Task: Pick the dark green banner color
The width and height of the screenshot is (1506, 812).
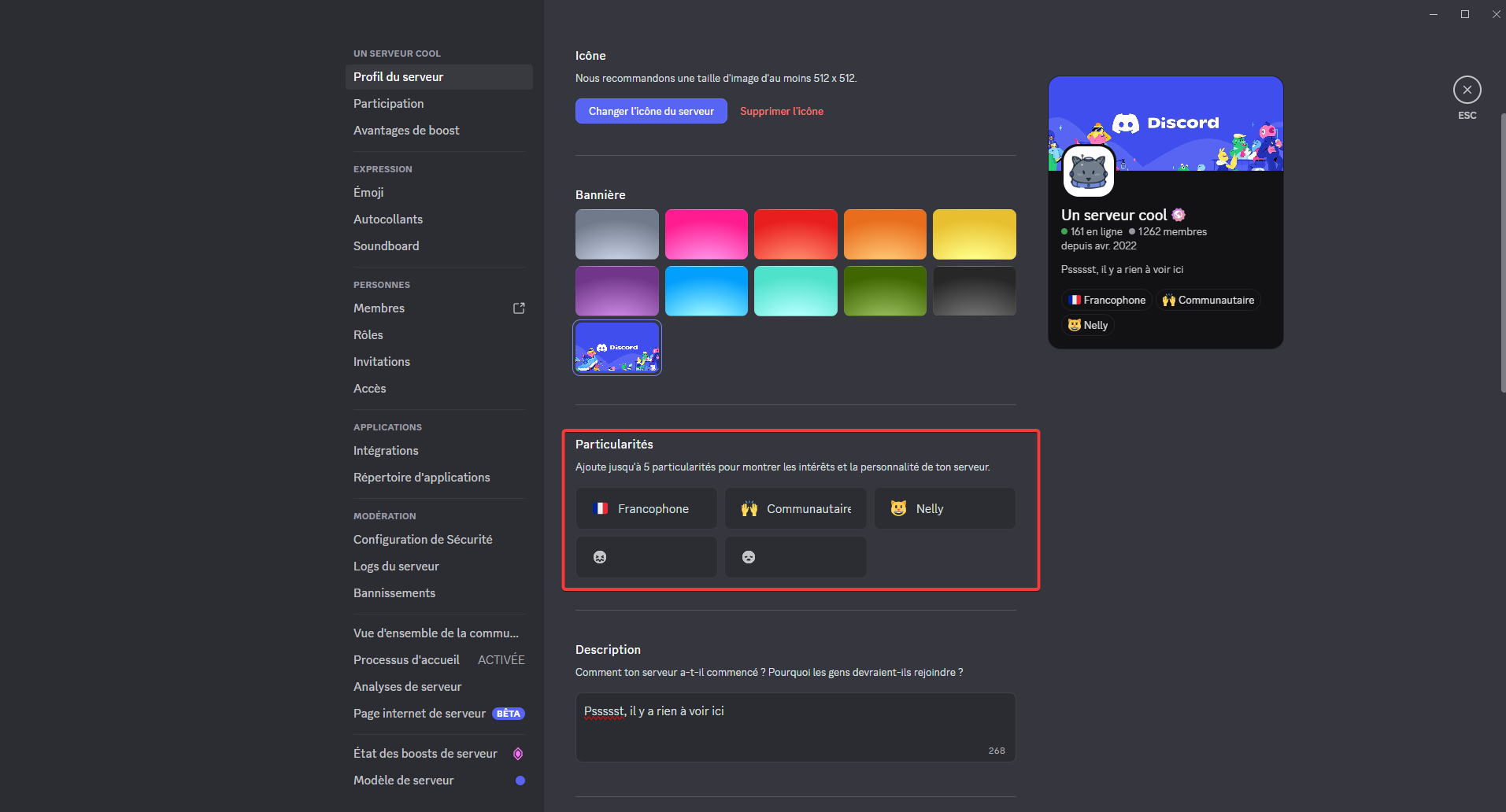Action: (x=885, y=291)
